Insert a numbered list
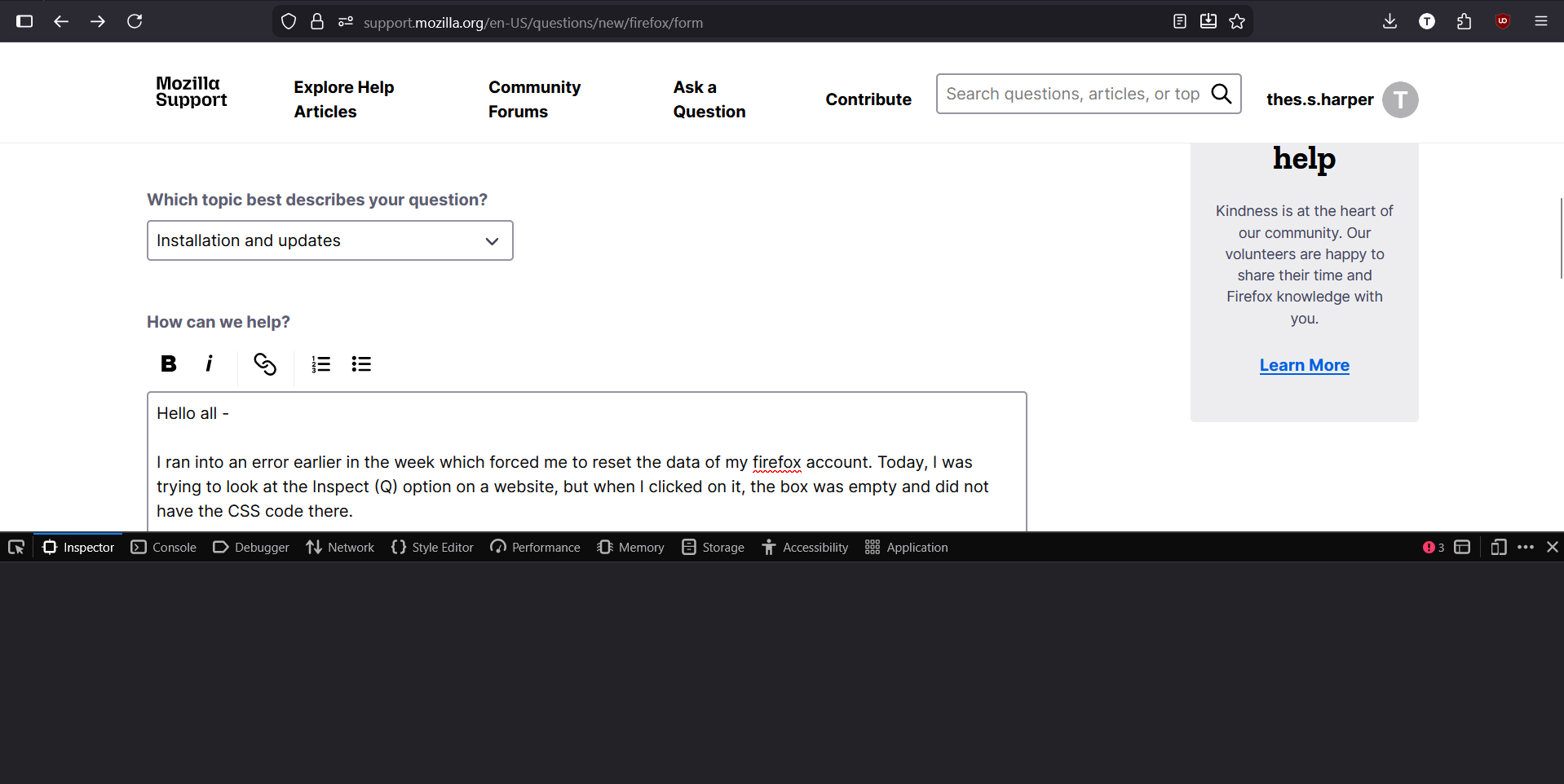 [x=320, y=363]
